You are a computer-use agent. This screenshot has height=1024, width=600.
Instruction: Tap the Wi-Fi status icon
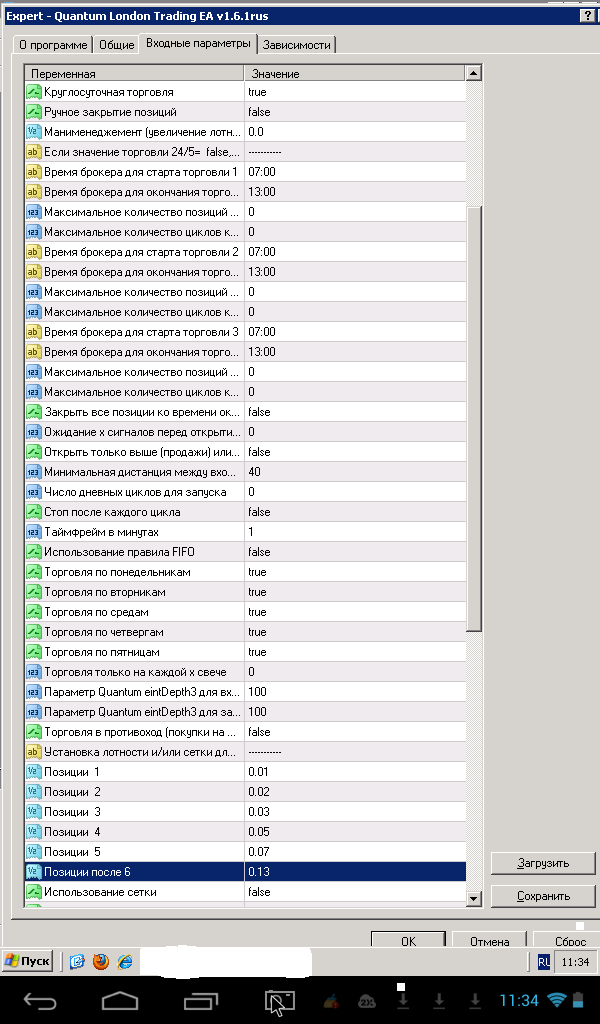tap(557, 1000)
